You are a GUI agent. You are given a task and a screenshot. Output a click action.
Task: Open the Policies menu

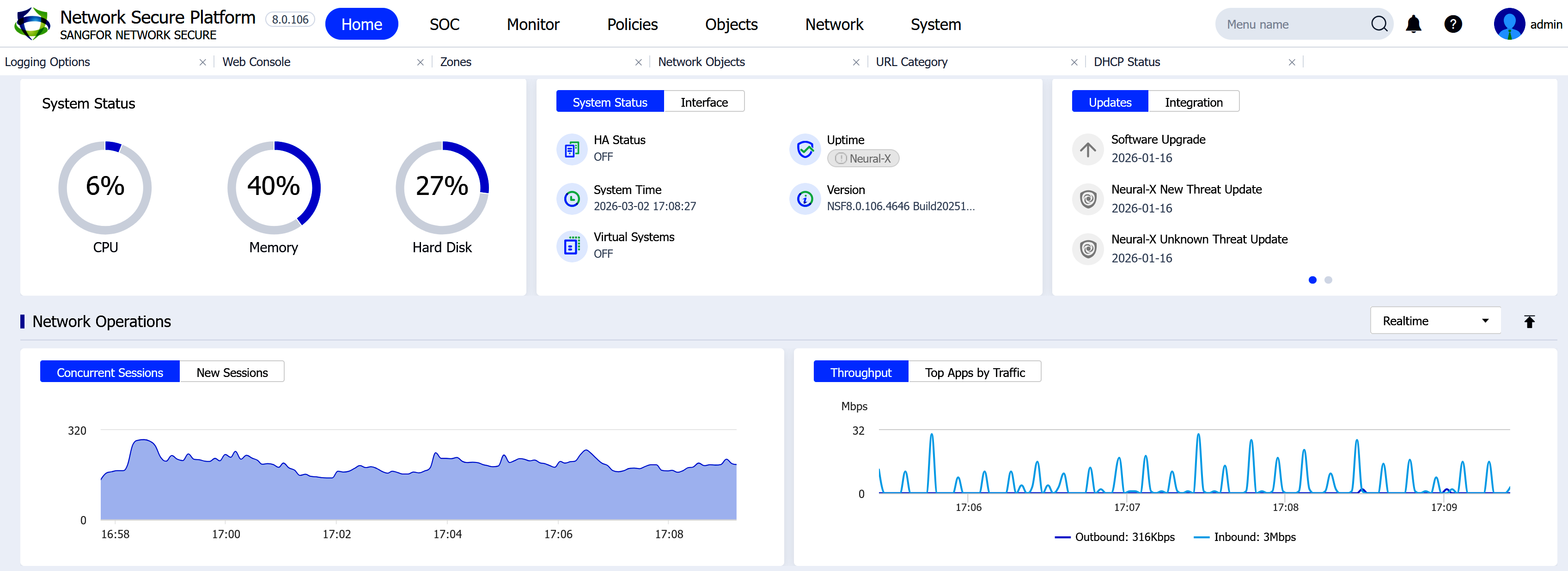[x=632, y=24]
